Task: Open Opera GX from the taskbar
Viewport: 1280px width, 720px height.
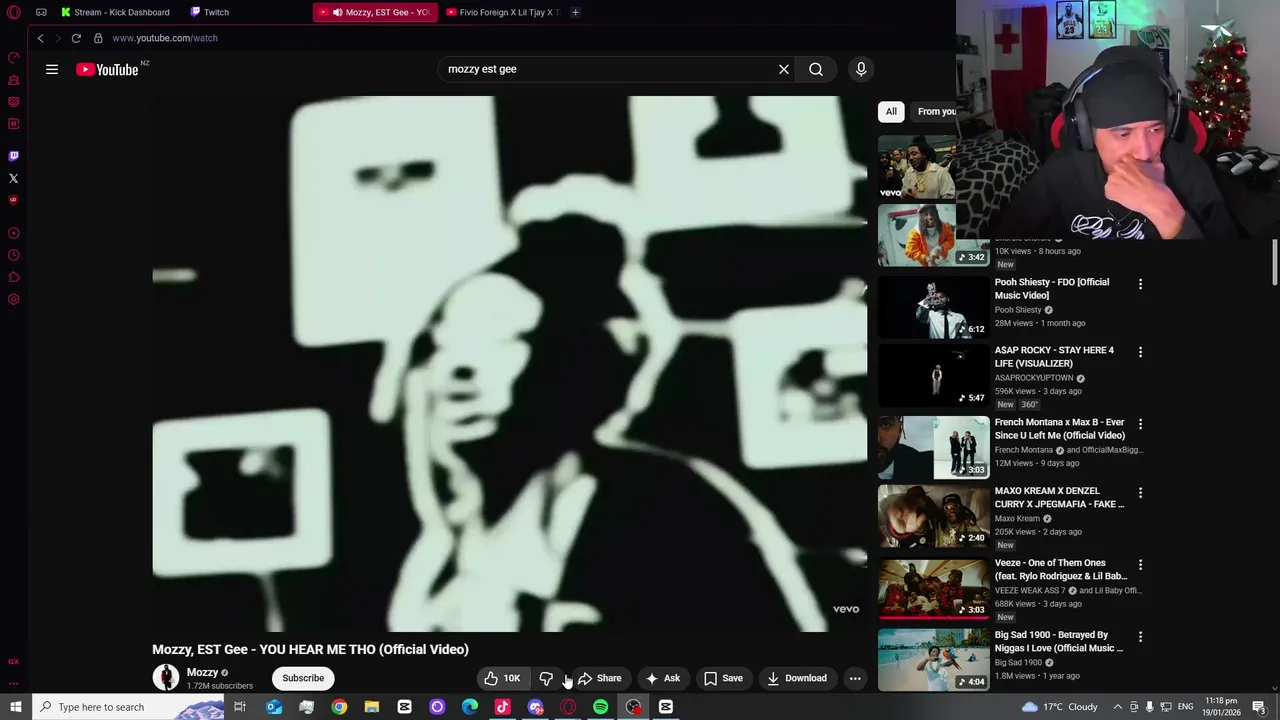Action: (x=568, y=707)
